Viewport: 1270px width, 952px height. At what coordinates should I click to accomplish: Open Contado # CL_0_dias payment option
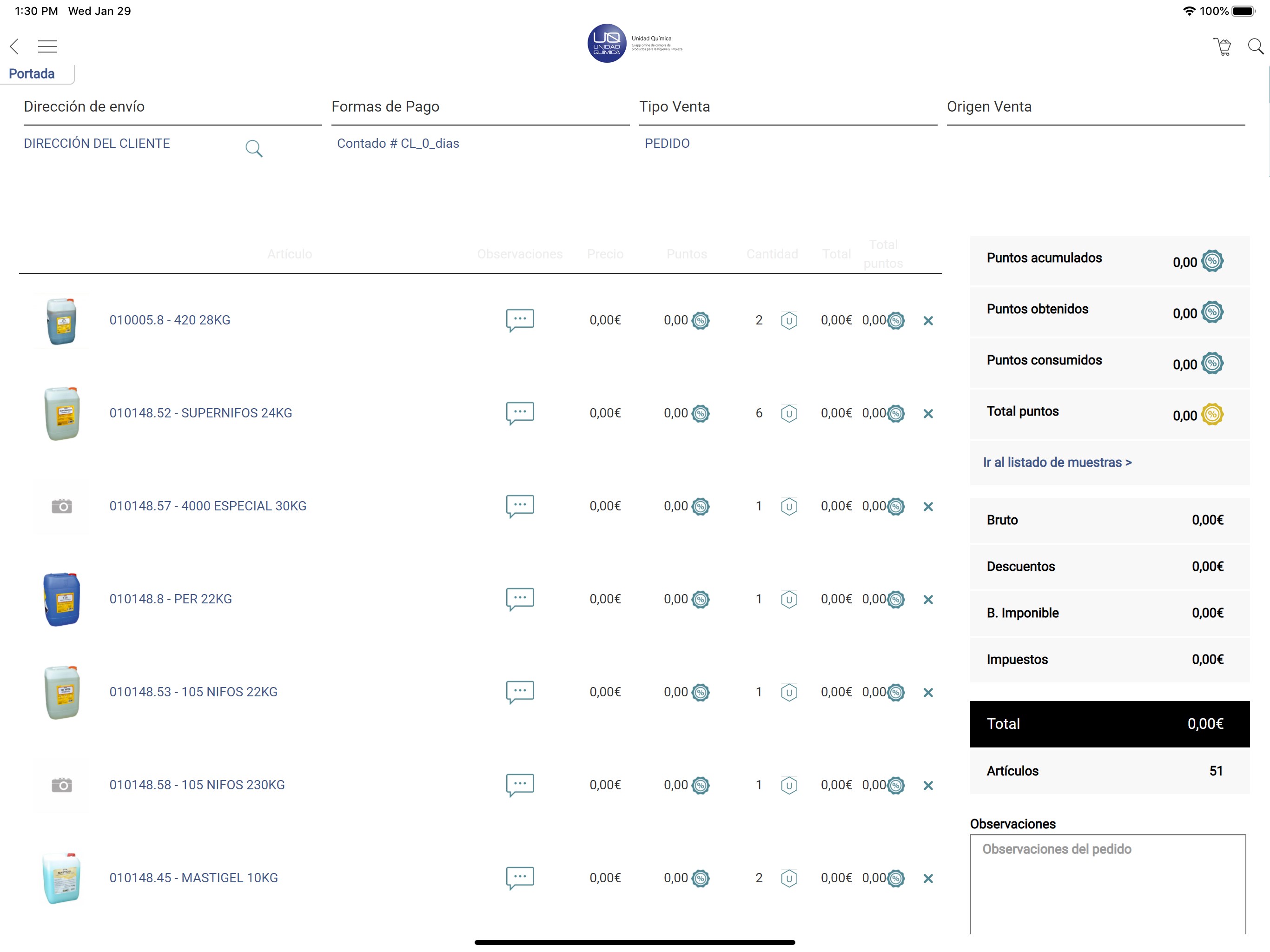398,144
